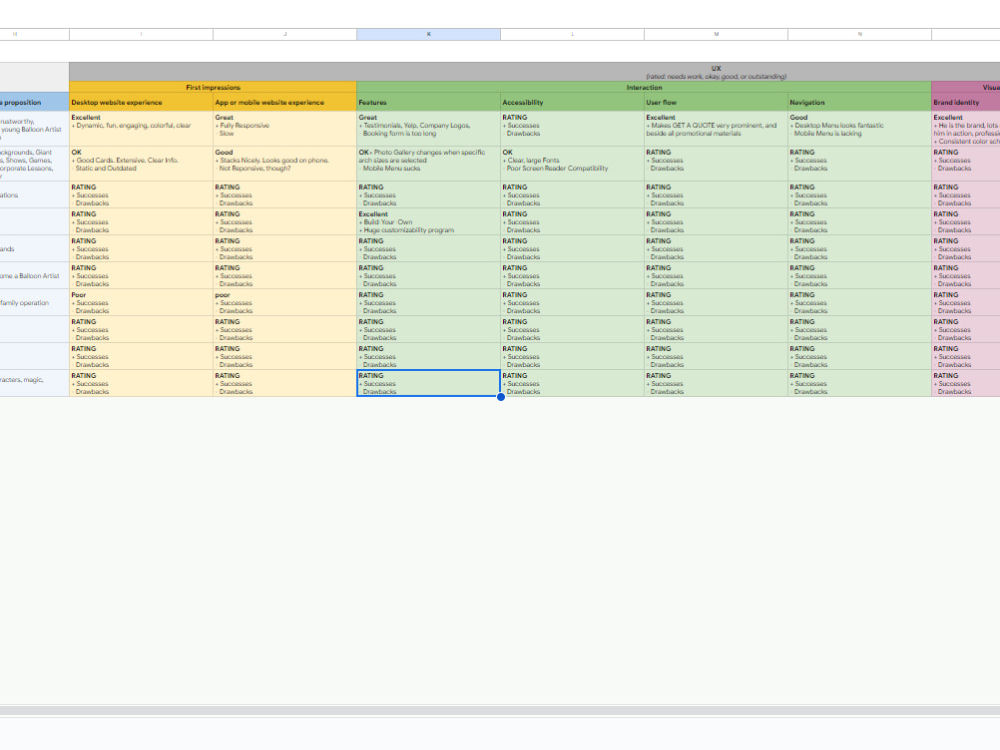Select the Accessibility column heading

coord(572,102)
